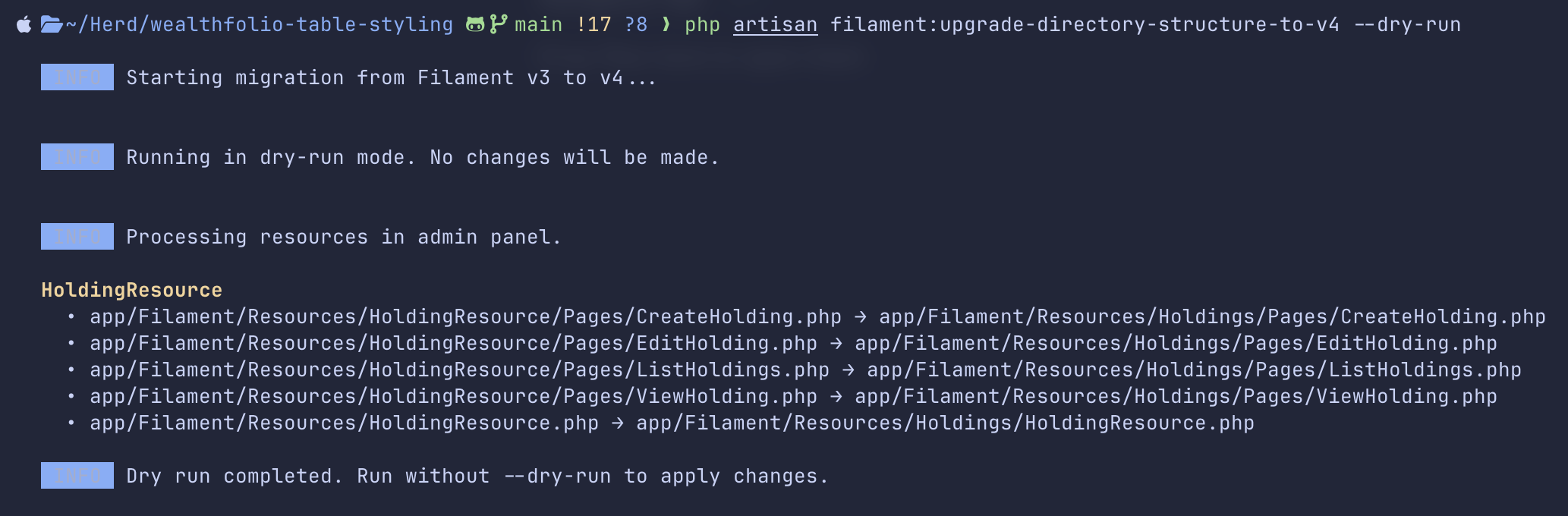The width and height of the screenshot is (1568, 516).
Task: Click the prompt chevron before php
Action: (x=666, y=25)
